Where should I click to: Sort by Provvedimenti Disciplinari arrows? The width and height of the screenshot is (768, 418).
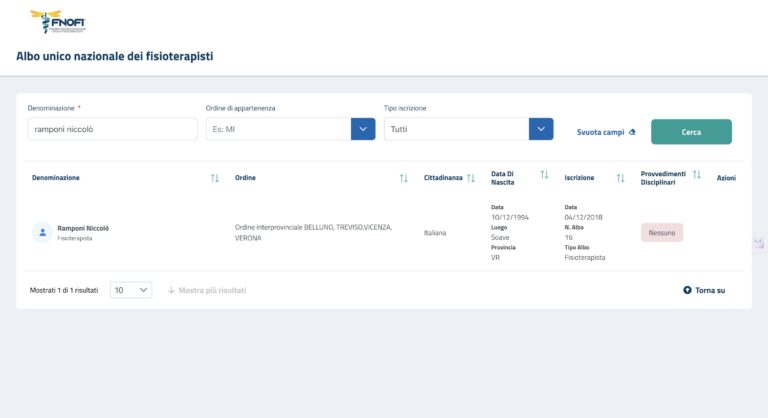point(697,174)
